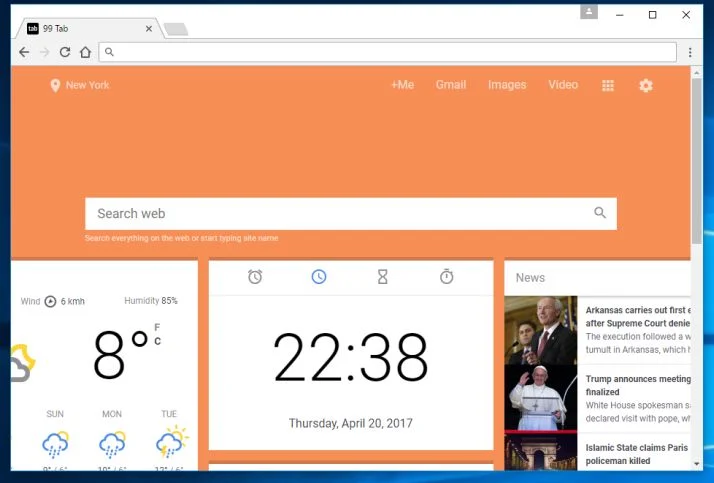Click the MON forecast rain icon
The height and width of the screenshot is (483, 714).
point(112,445)
